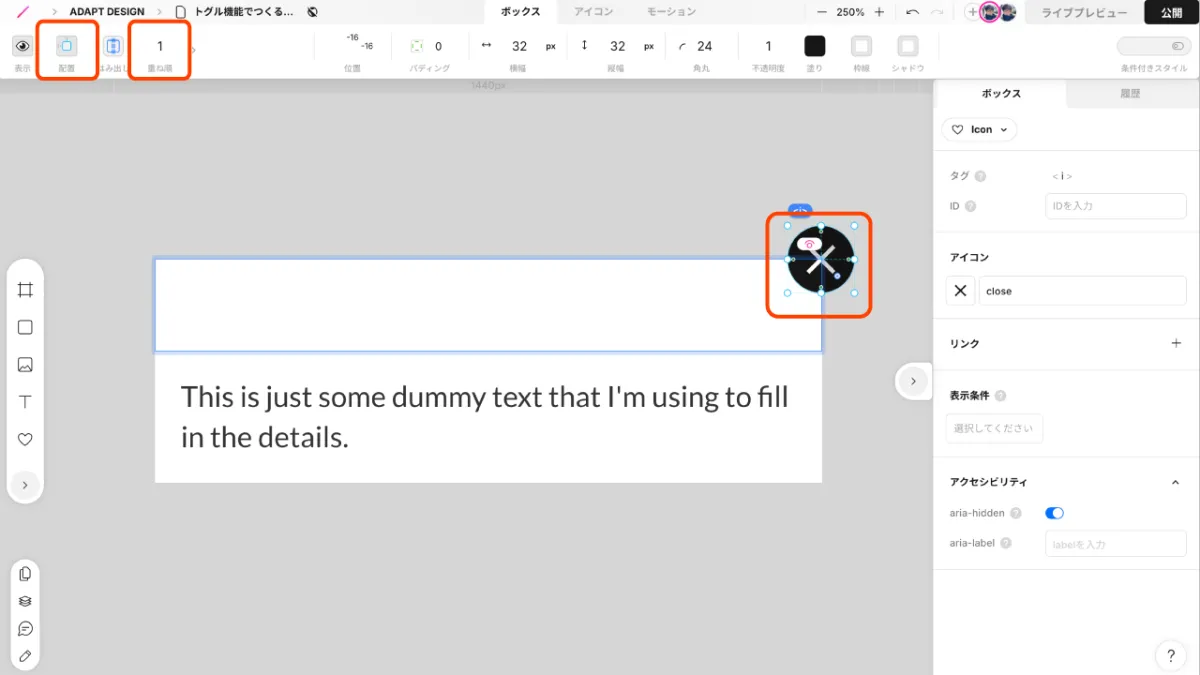Open comments via the speech bubble icon
Viewport: 1200px width, 675px height.
(x=24, y=627)
